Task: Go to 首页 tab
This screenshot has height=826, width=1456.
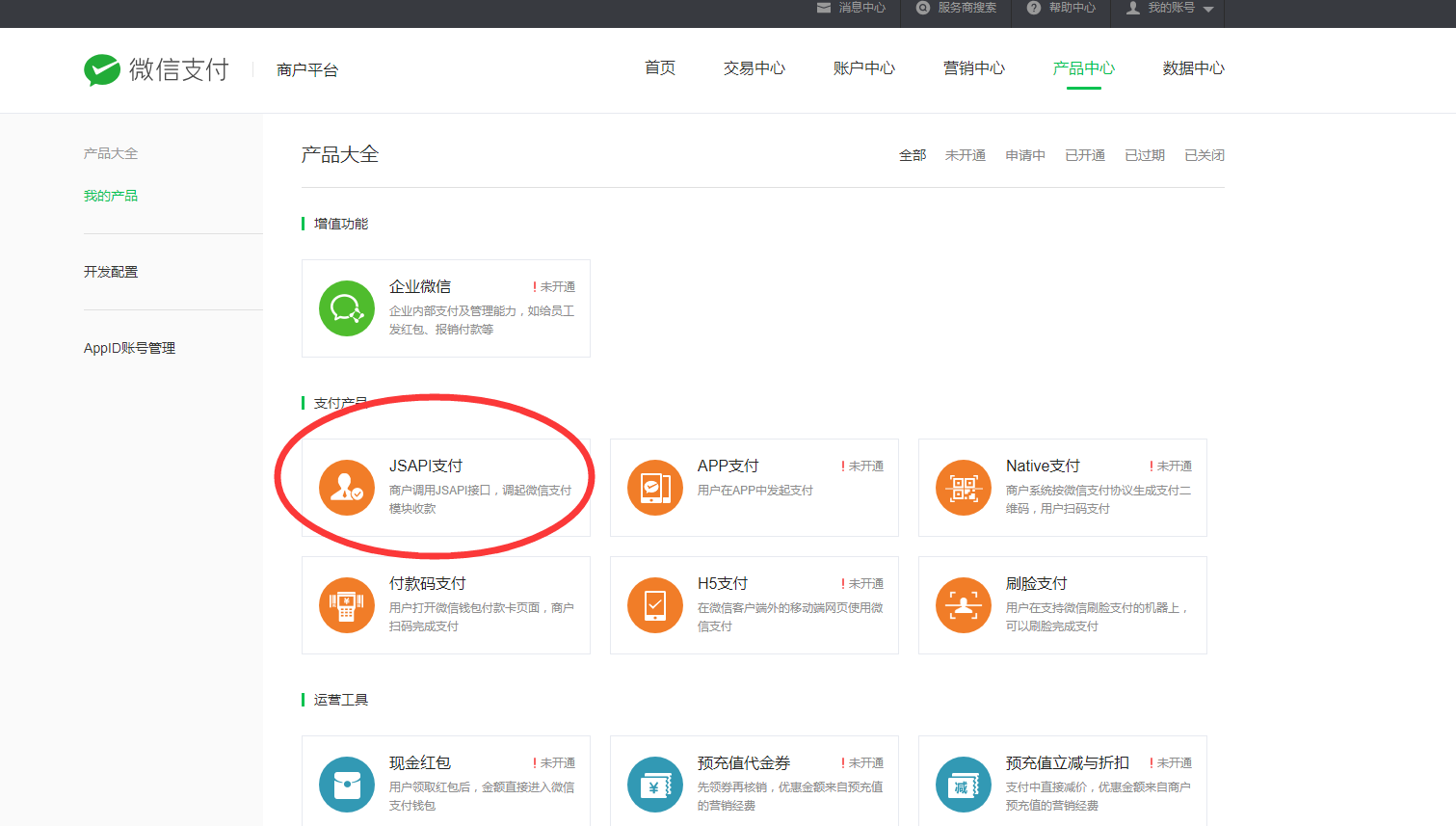Action: [660, 68]
